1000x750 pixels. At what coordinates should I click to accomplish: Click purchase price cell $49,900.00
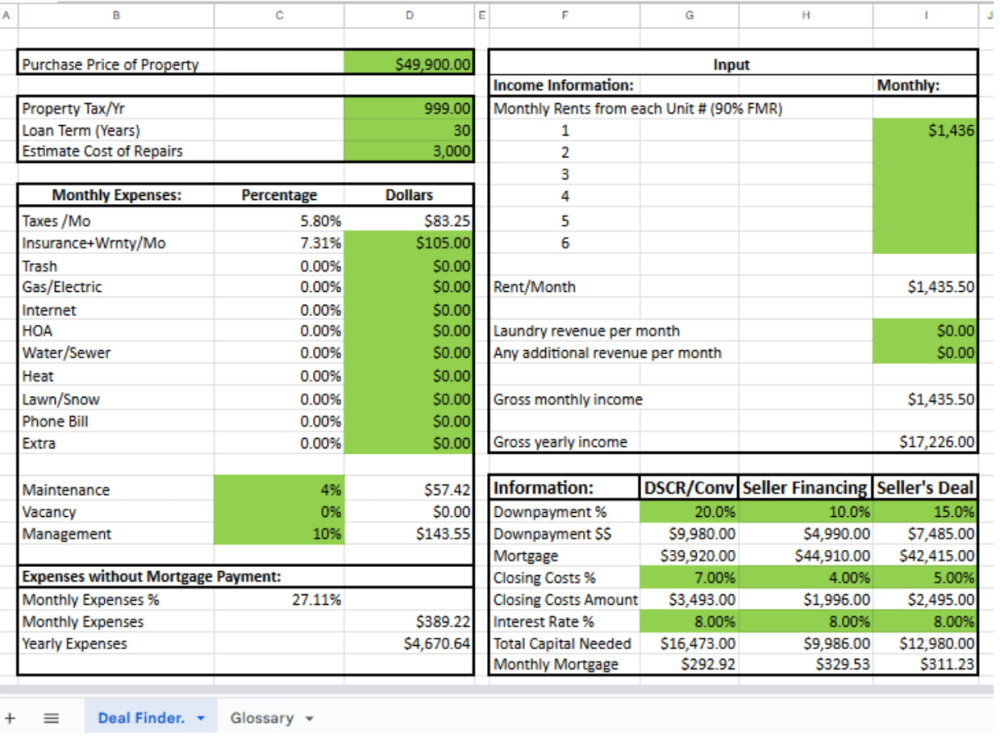409,64
